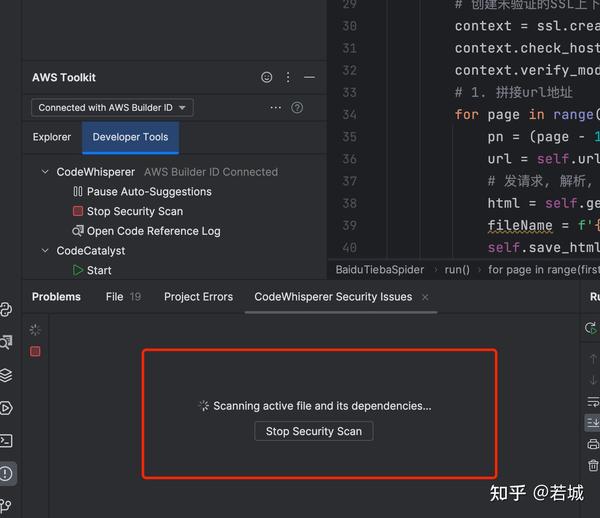Switch to the Explorer tab
The height and width of the screenshot is (518, 600).
pos(52,137)
